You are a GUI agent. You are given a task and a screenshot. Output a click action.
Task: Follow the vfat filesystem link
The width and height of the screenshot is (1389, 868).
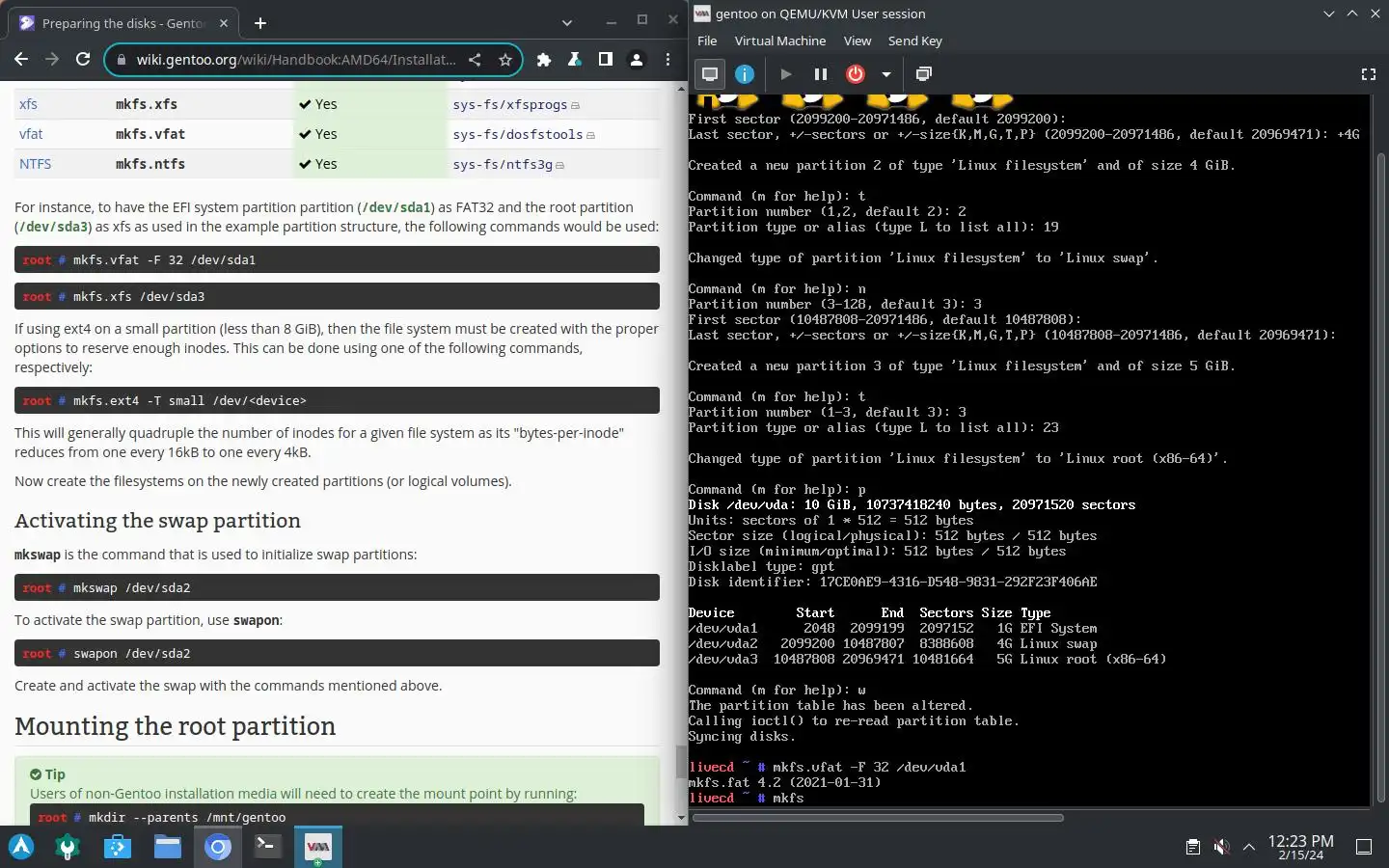[31, 134]
